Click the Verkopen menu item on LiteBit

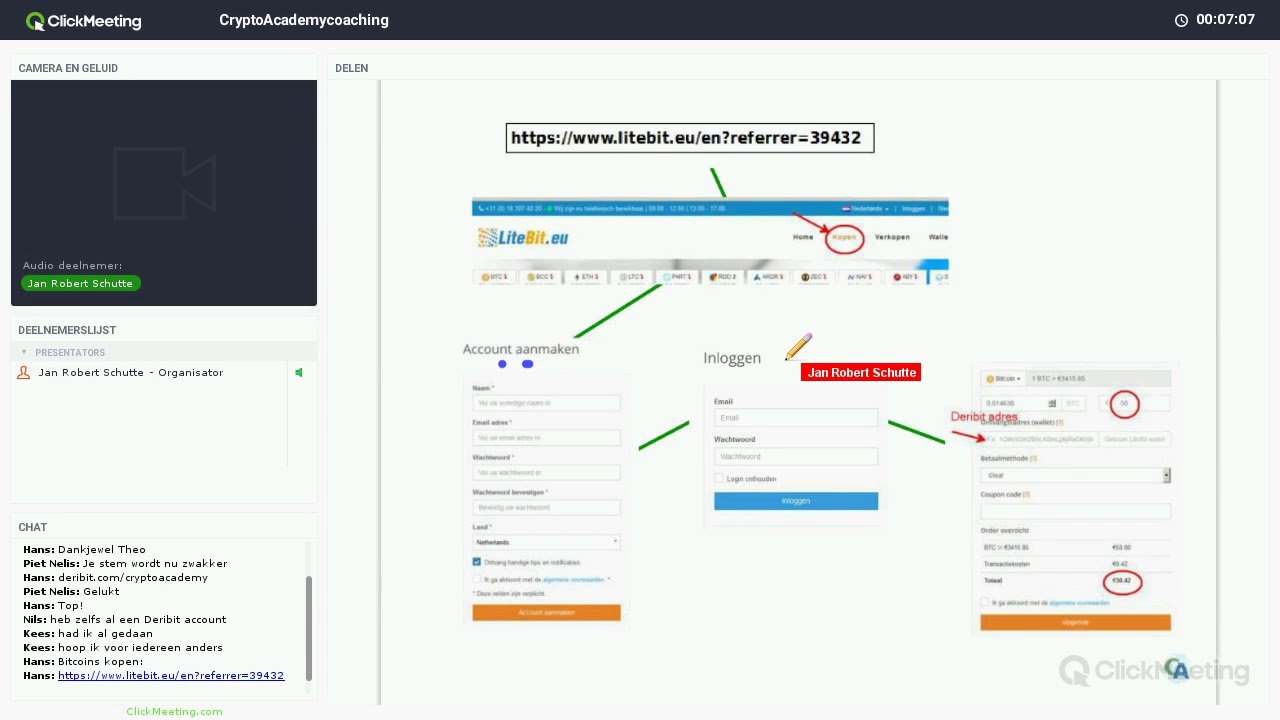click(x=892, y=237)
